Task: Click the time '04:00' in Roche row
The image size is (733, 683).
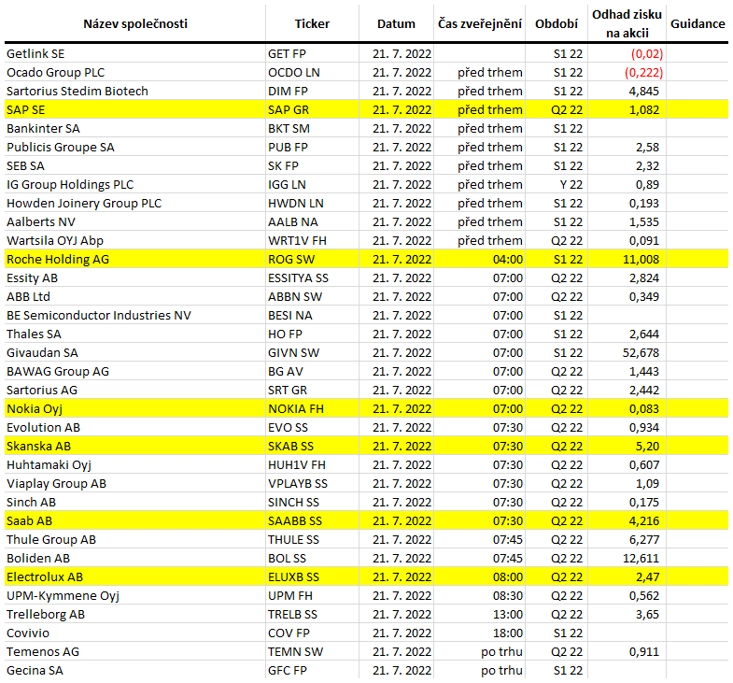Action: pos(508,259)
